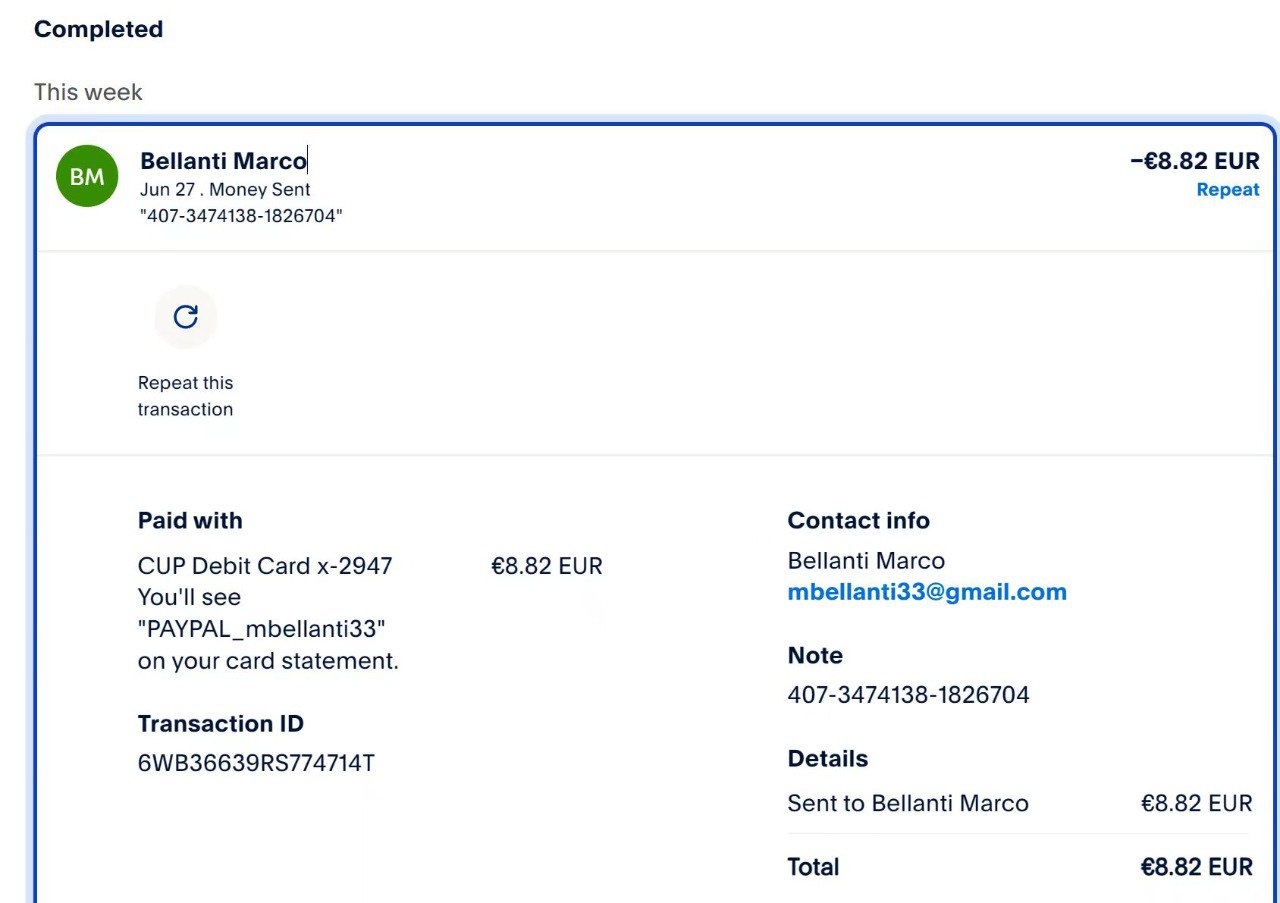Click the PAYPAL_mbellanti33 statement descriptor
This screenshot has height=903, width=1280.
tap(262, 629)
